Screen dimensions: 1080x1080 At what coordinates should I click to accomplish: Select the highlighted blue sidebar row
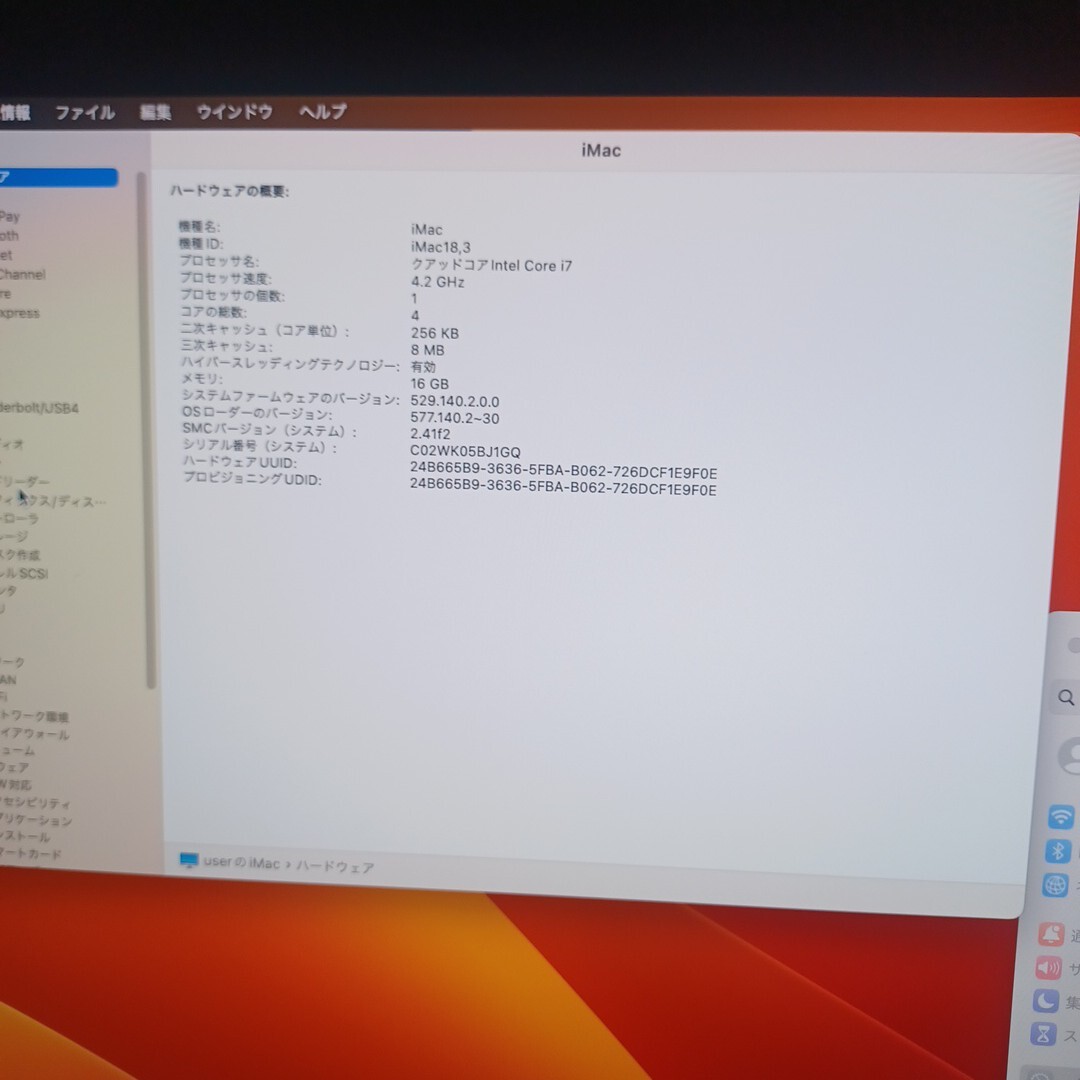59,178
